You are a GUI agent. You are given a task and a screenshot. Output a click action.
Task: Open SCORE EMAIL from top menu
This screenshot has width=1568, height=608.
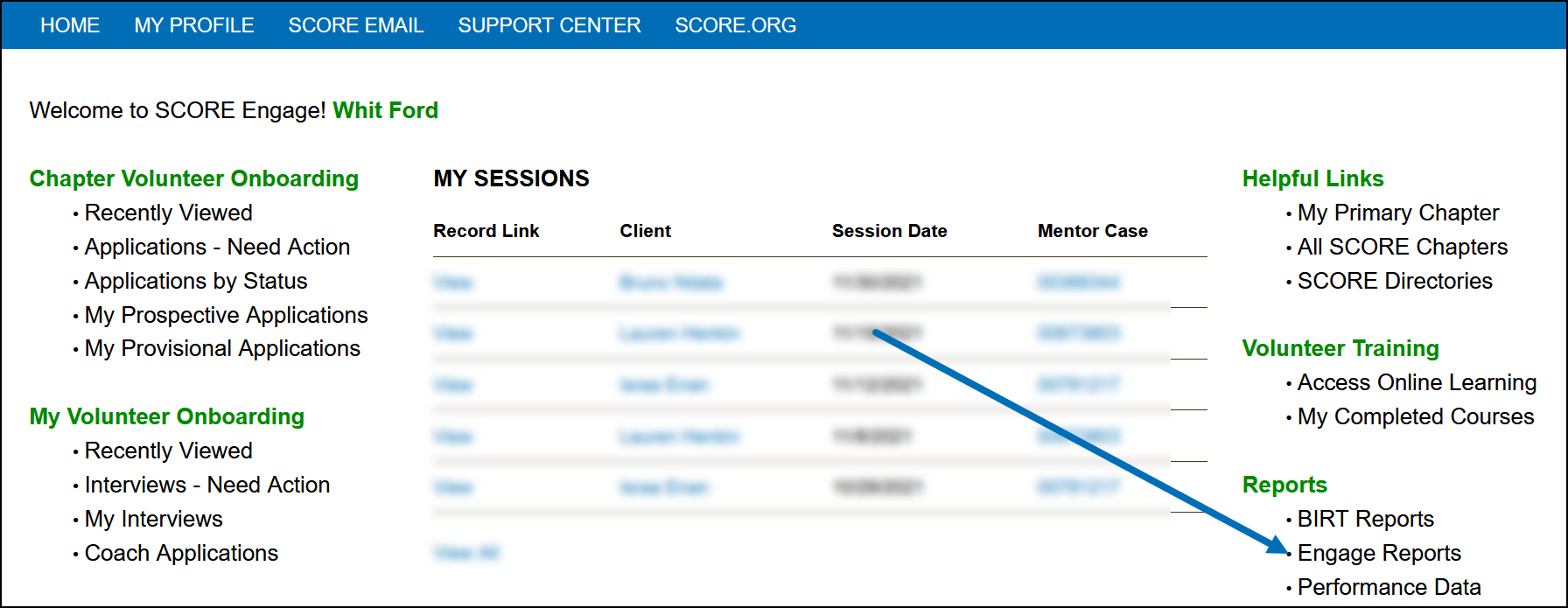coord(356,25)
